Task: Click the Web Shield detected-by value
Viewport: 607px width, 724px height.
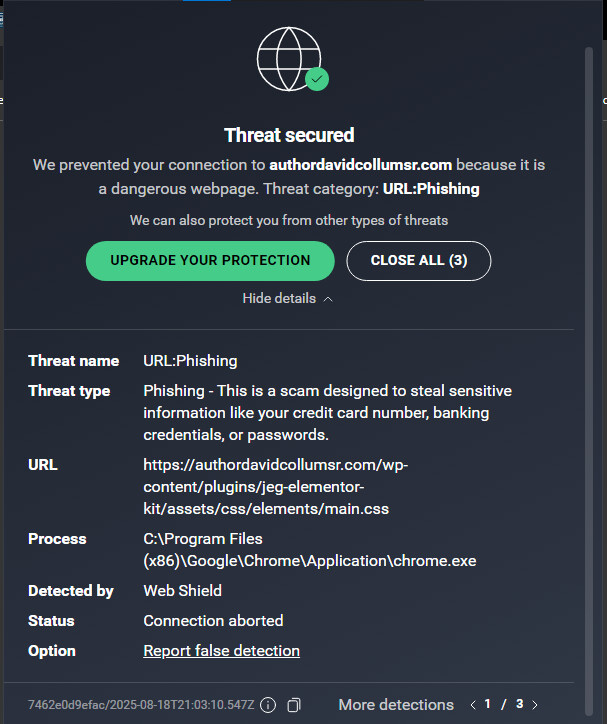Action: [x=182, y=590]
